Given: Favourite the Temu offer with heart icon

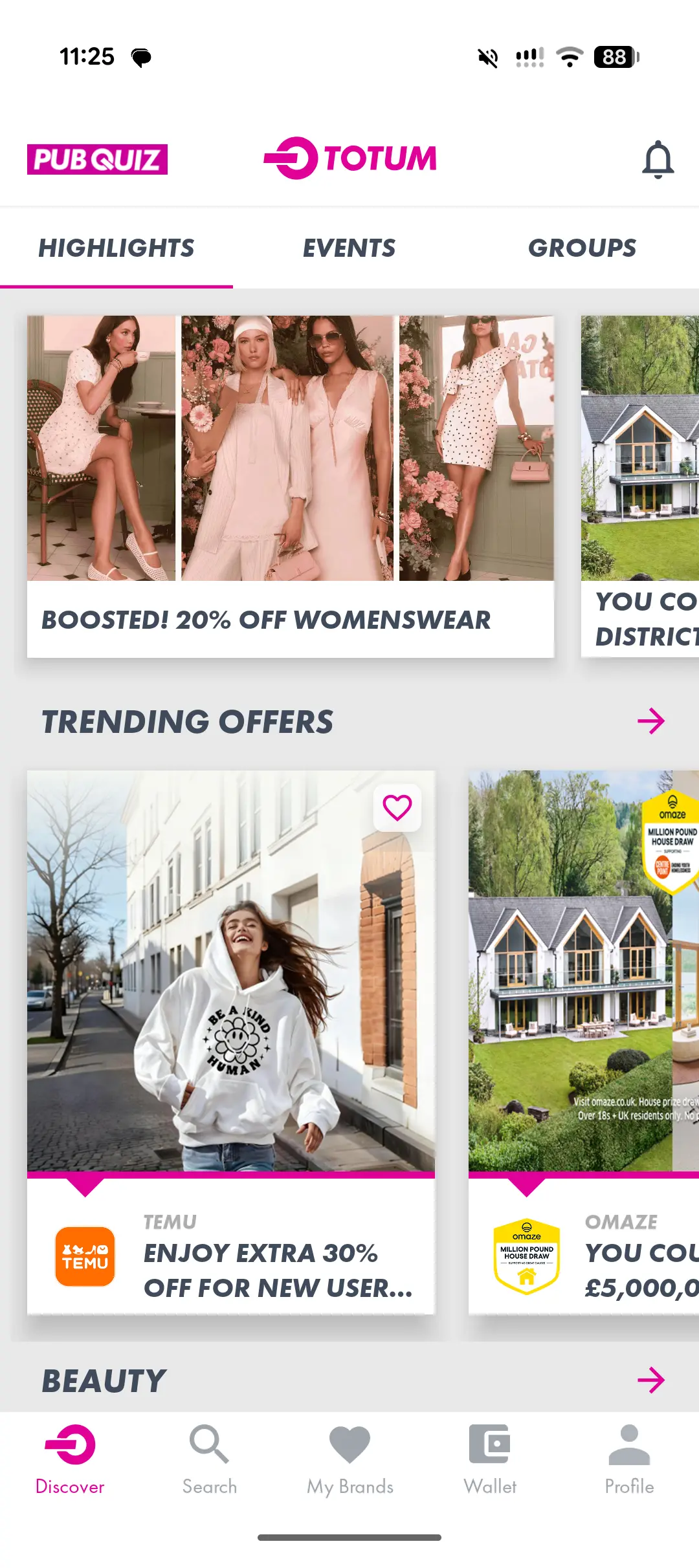Looking at the screenshot, I should [x=397, y=807].
